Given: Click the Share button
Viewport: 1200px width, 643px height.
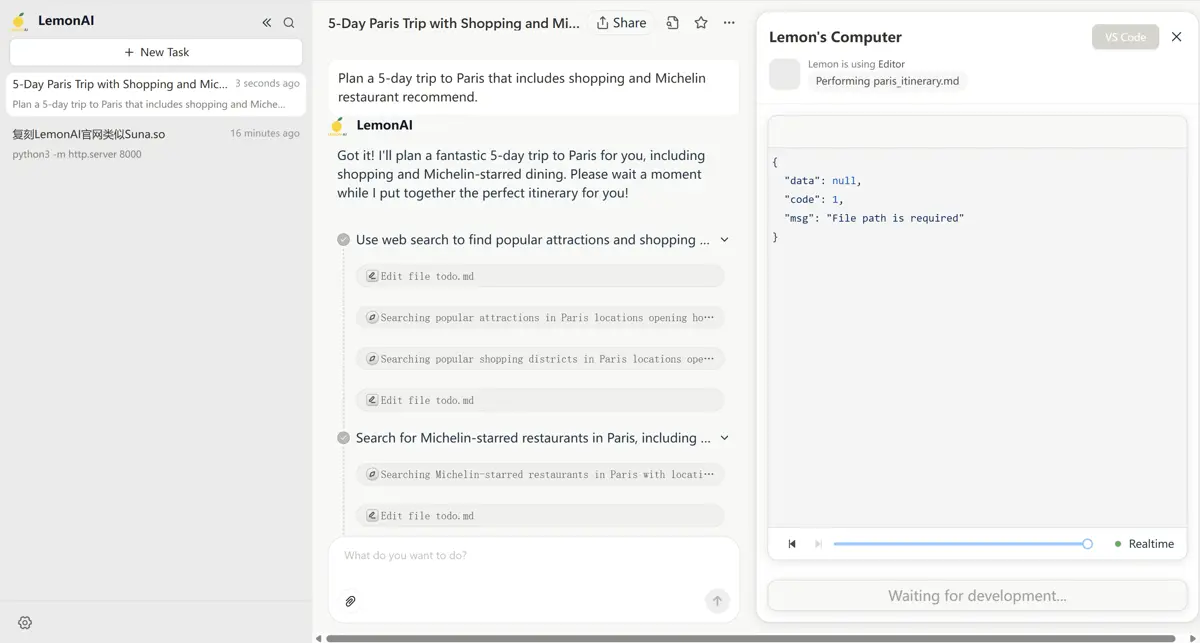Looking at the screenshot, I should click(621, 23).
